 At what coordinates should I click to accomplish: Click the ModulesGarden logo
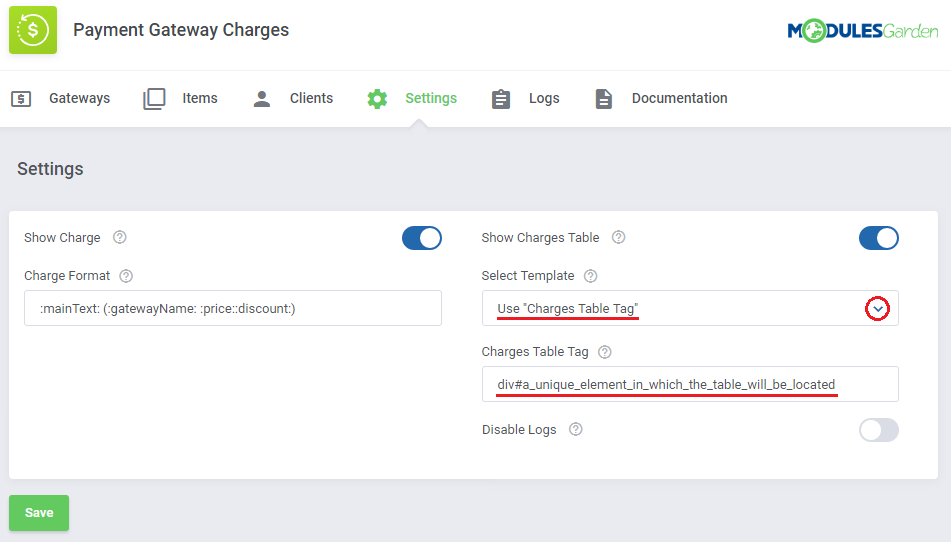862,30
